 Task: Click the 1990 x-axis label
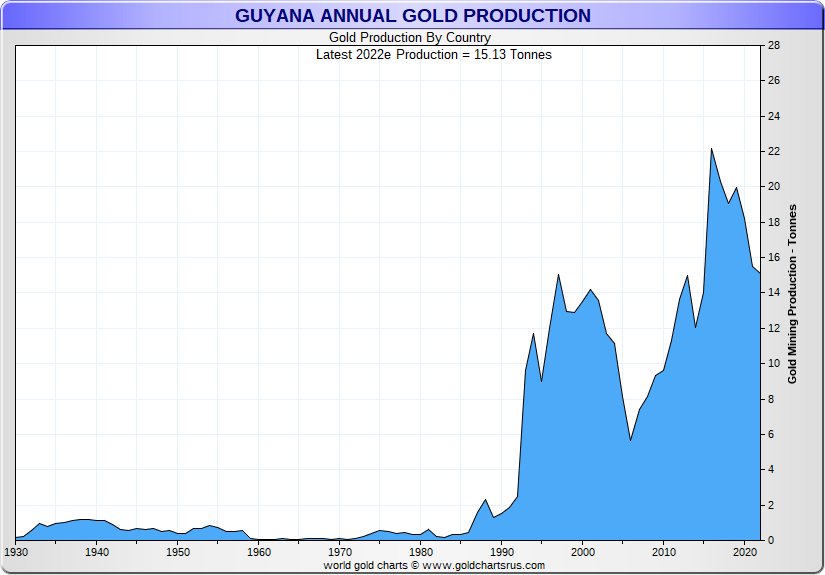[x=502, y=552]
